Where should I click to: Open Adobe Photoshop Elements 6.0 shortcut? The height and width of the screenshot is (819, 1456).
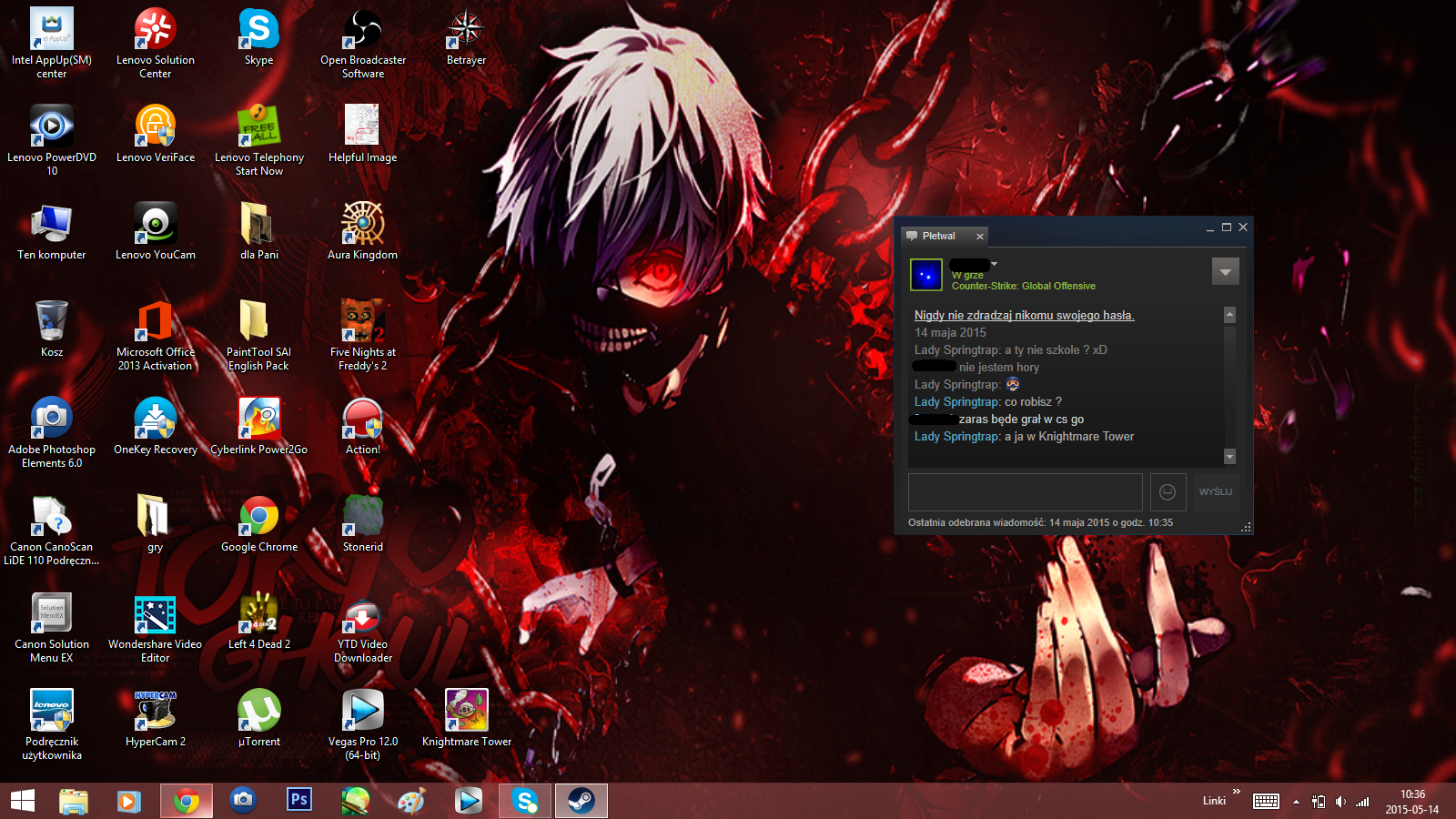click(x=52, y=433)
